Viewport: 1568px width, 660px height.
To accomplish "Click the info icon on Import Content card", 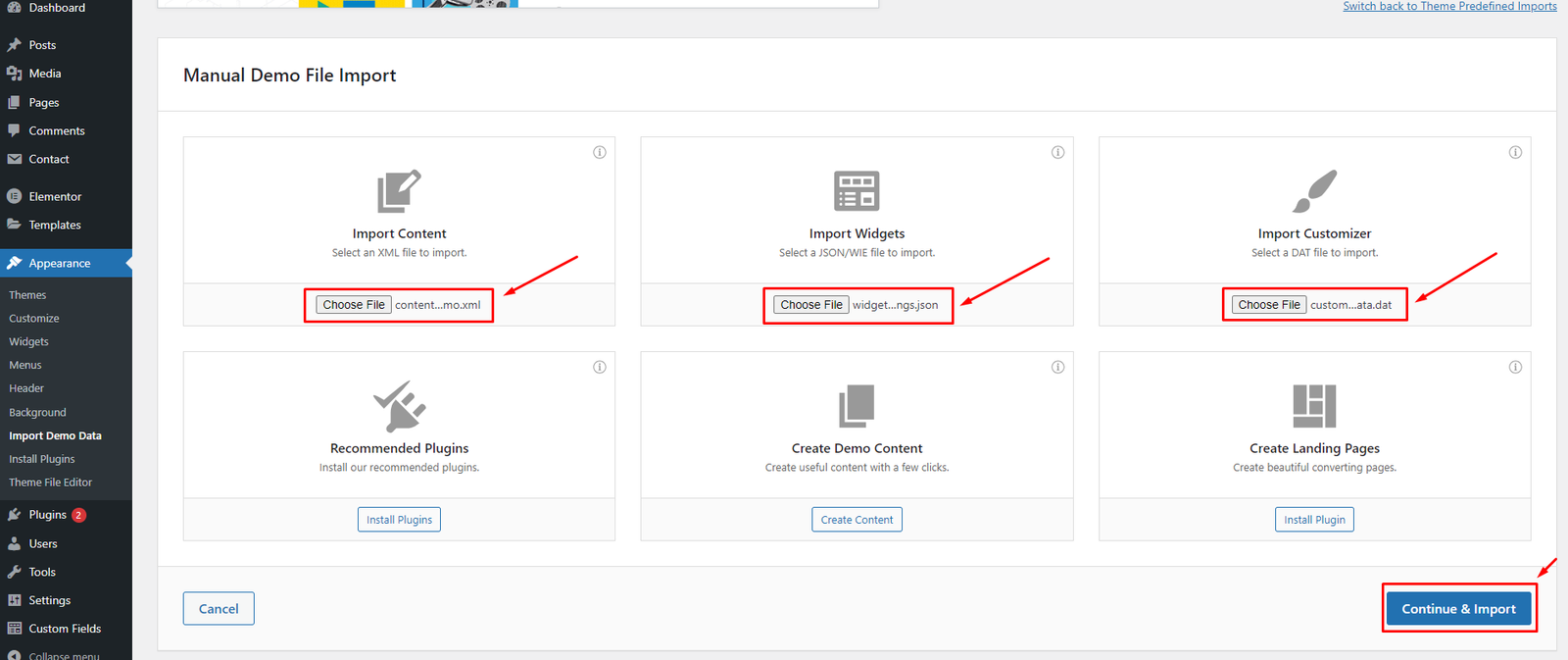I will pos(599,152).
